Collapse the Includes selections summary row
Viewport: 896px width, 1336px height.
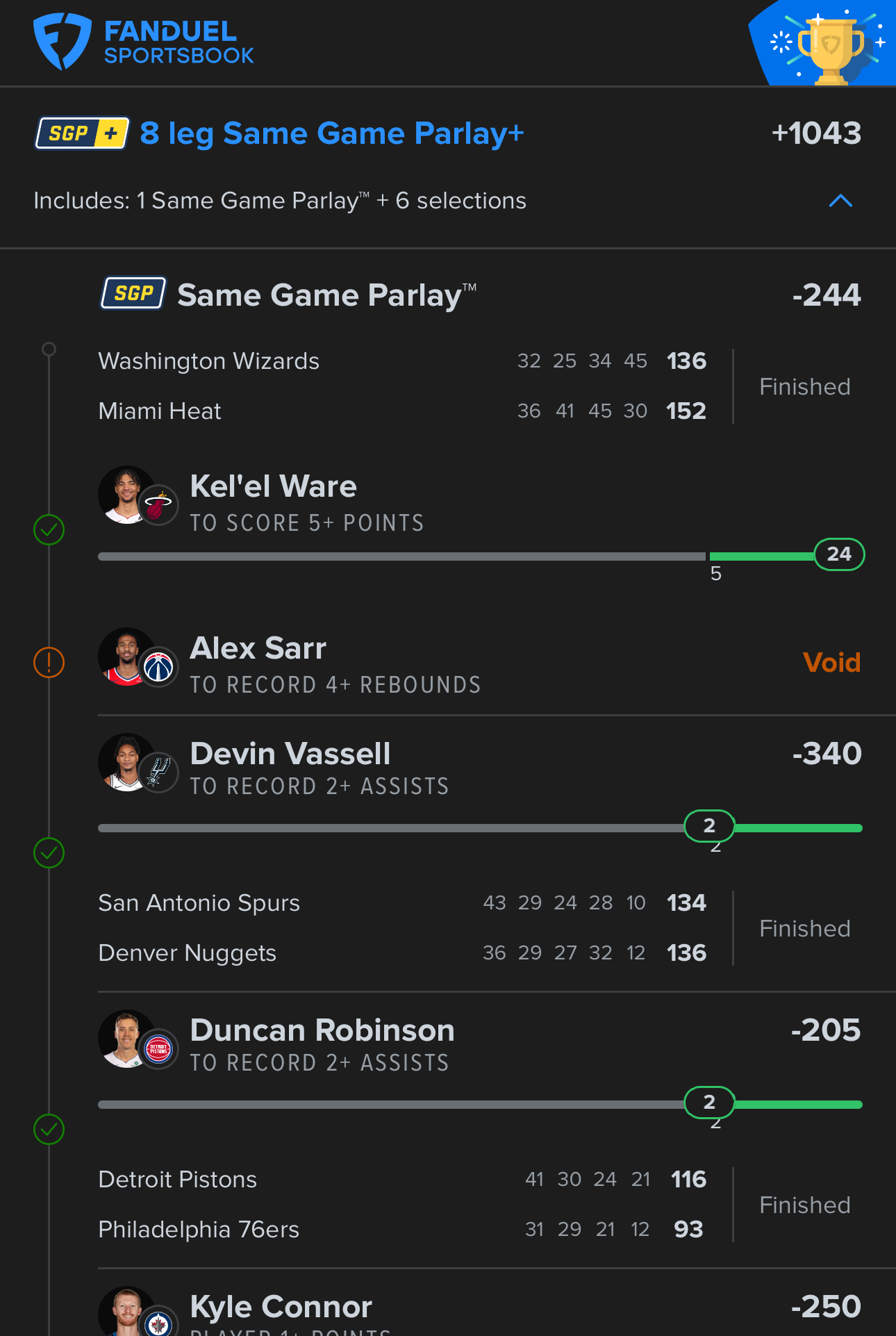pyautogui.click(x=280, y=201)
